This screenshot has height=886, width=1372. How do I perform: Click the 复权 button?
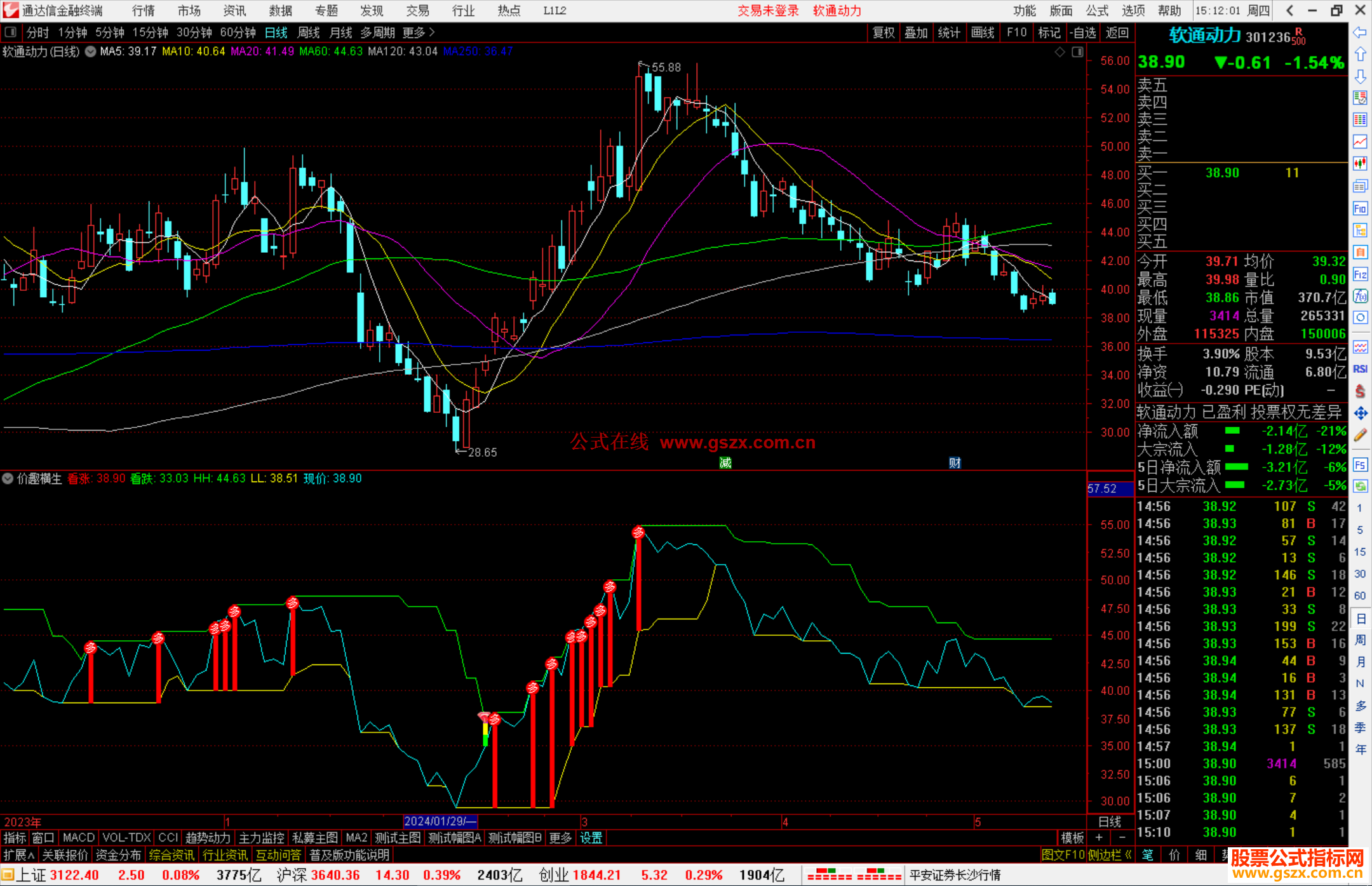tap(883, 32)
